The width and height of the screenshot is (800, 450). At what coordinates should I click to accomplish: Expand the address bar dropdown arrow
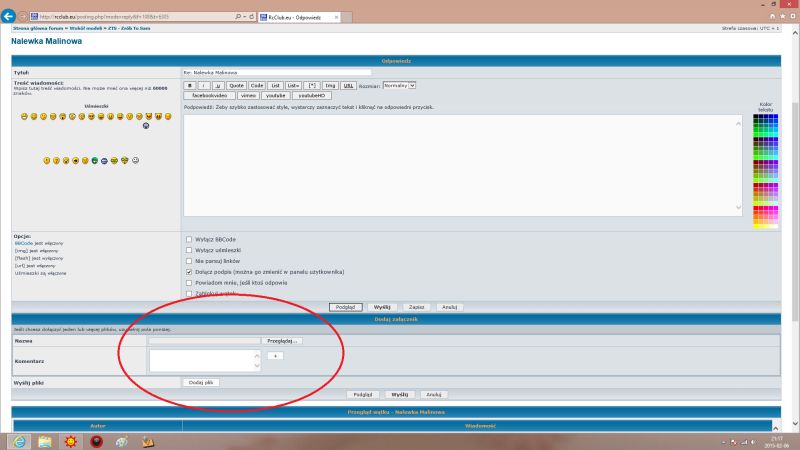(245, 17)
